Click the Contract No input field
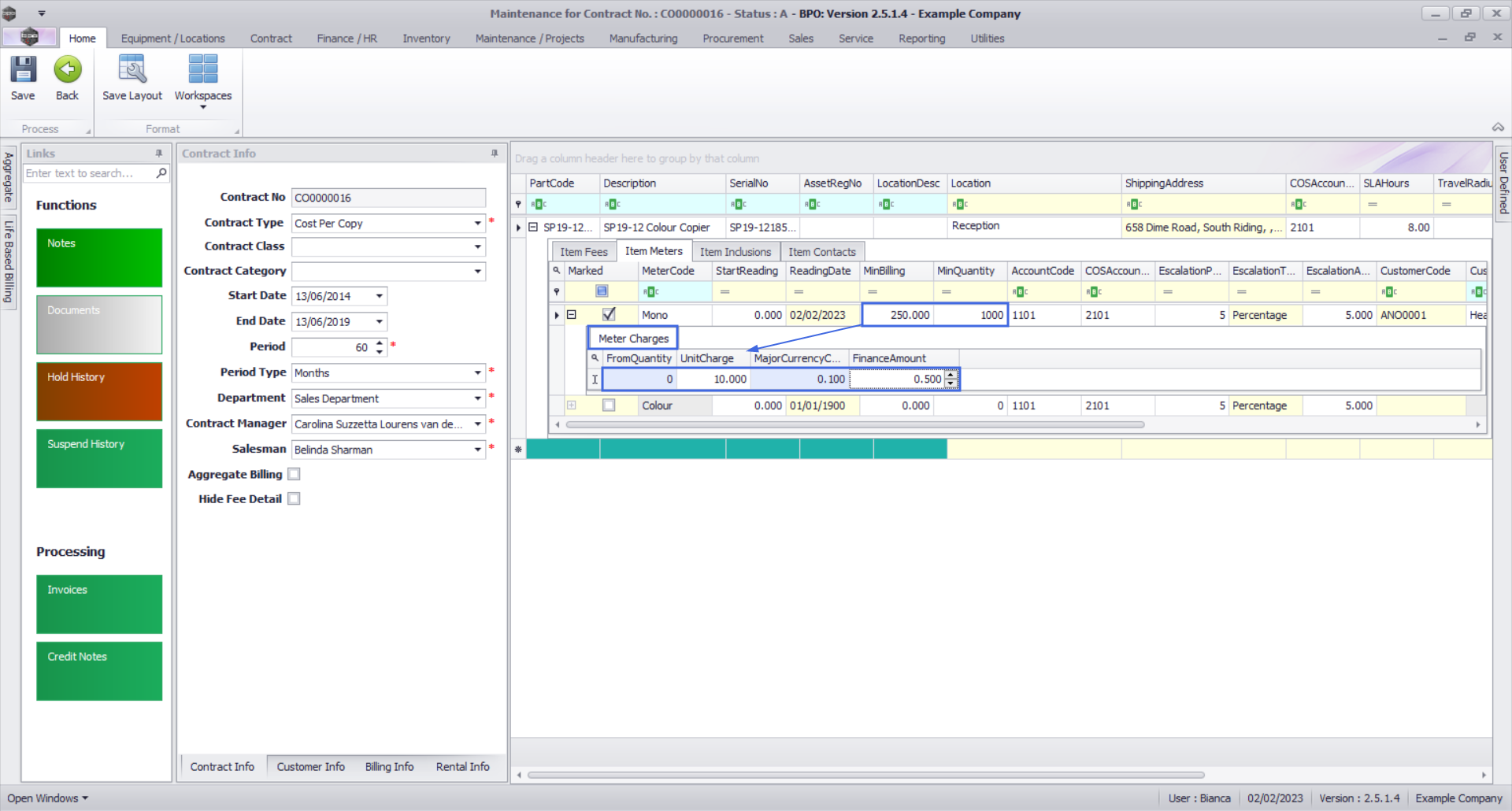The image size is (1512, 811). 388,198
